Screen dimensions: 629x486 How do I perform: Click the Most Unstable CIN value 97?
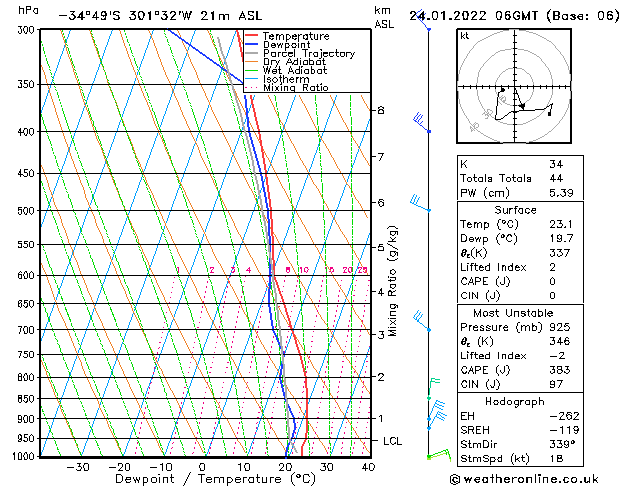556,384
